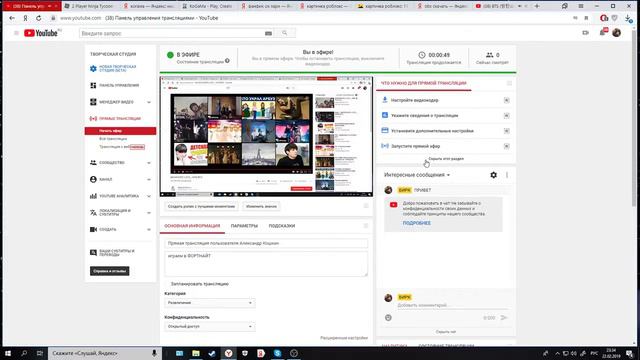Screen dimensions: 640x360
Task: Click the search magnifier button
Action: pos(284,33)
